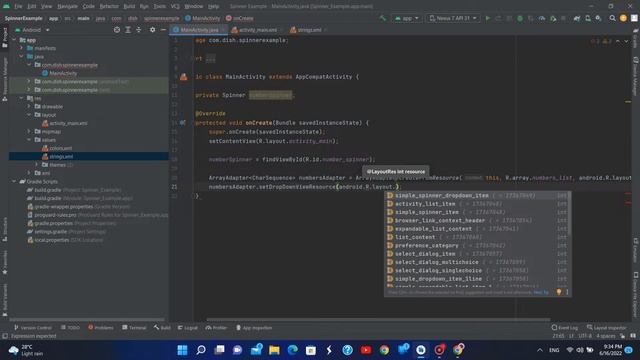Click the onCreate breadcrumb
Screen dimensions: 640x360
pyautogui.click(x=240, y=18)
